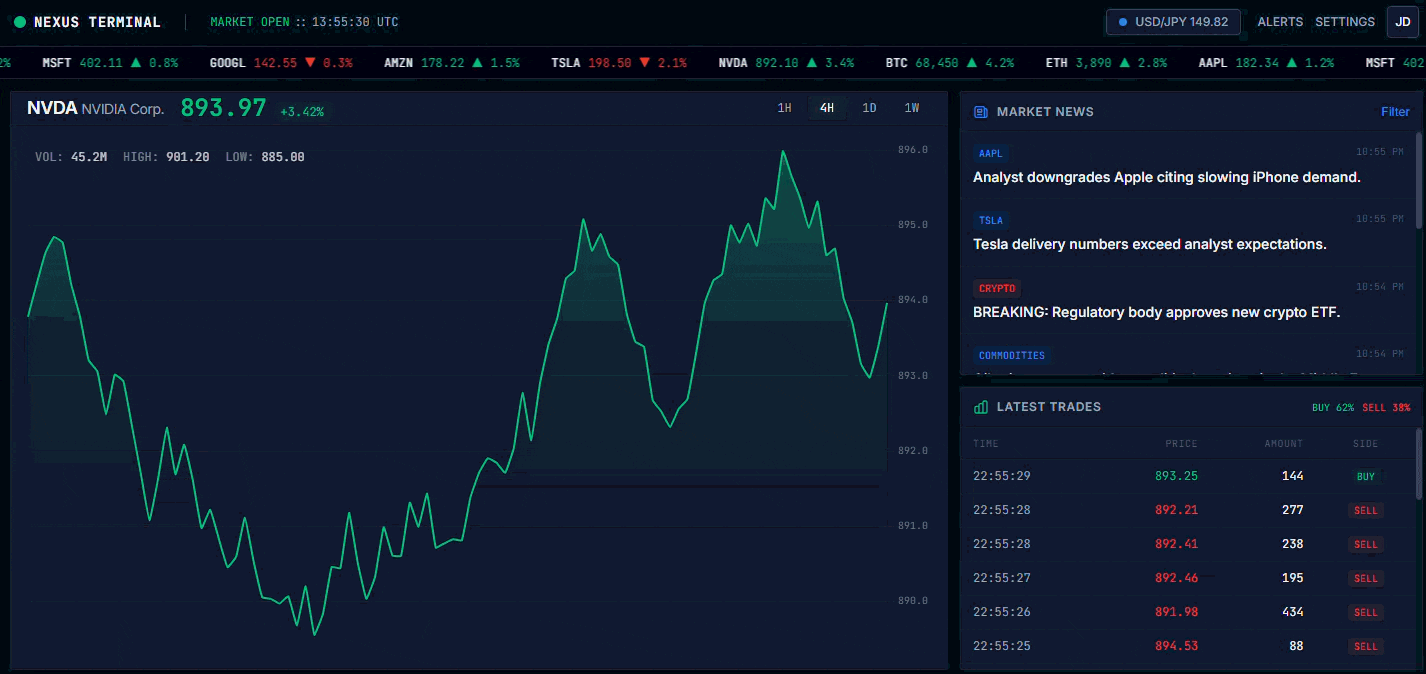Click the ETH green up arrow in ticker
This screenshot has width=1426, height=674.
click(1125, 63)
